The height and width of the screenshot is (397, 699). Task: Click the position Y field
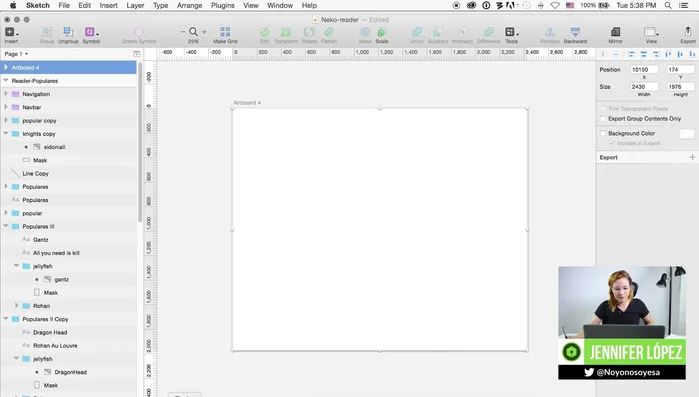(x=680, y=70)
